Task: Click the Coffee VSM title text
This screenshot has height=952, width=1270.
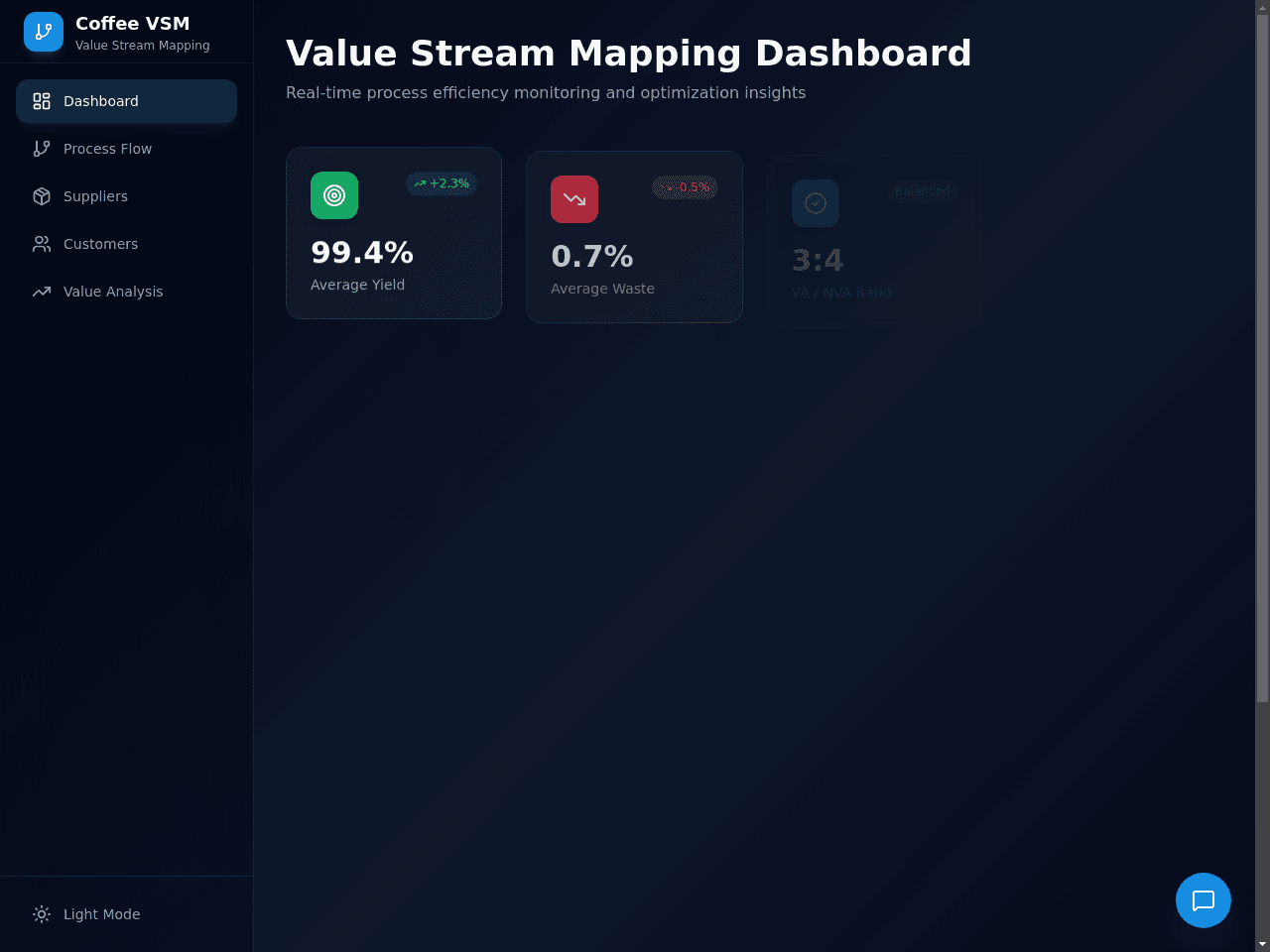Action: click(133, 24)
